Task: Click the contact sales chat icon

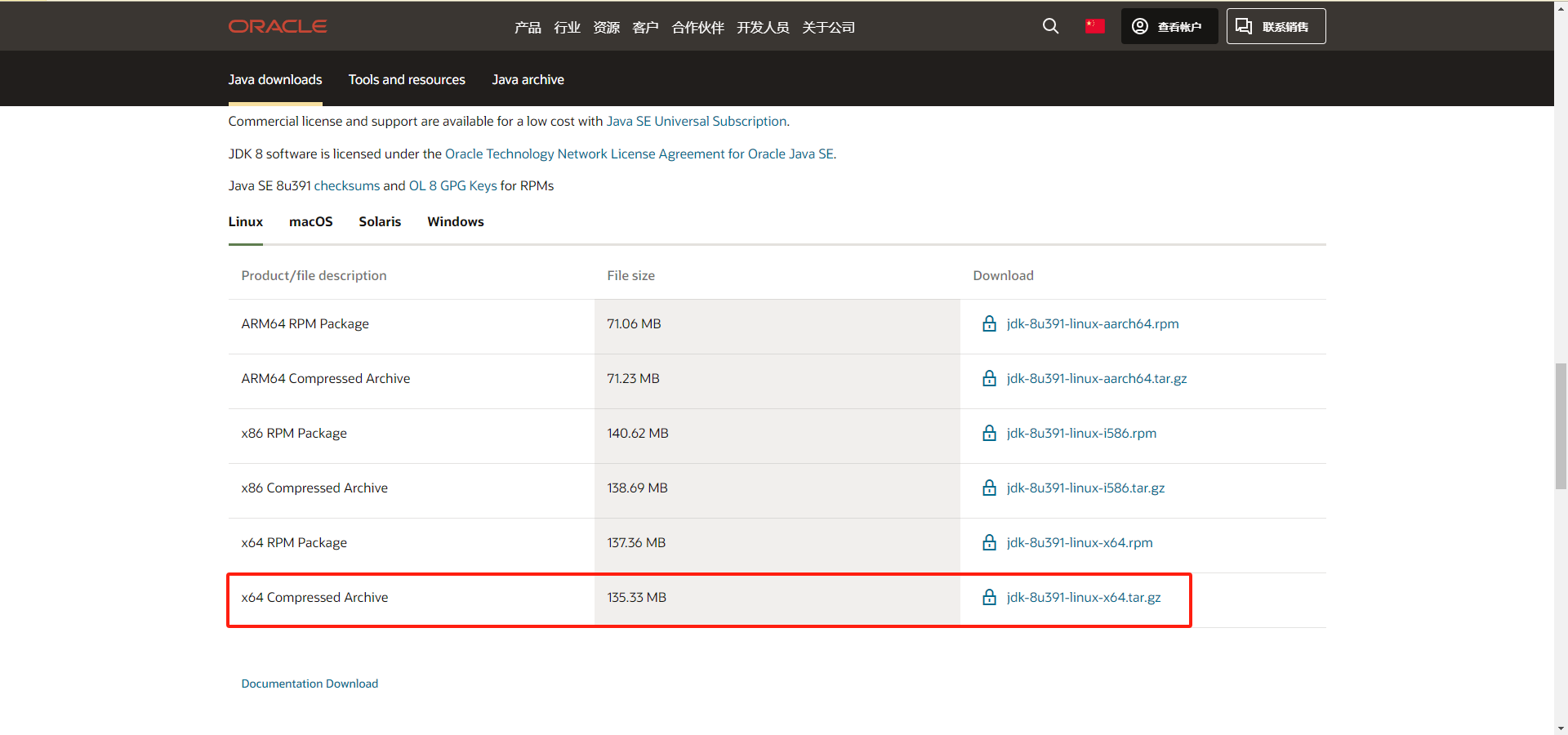Action: [x=1244, y=26]
